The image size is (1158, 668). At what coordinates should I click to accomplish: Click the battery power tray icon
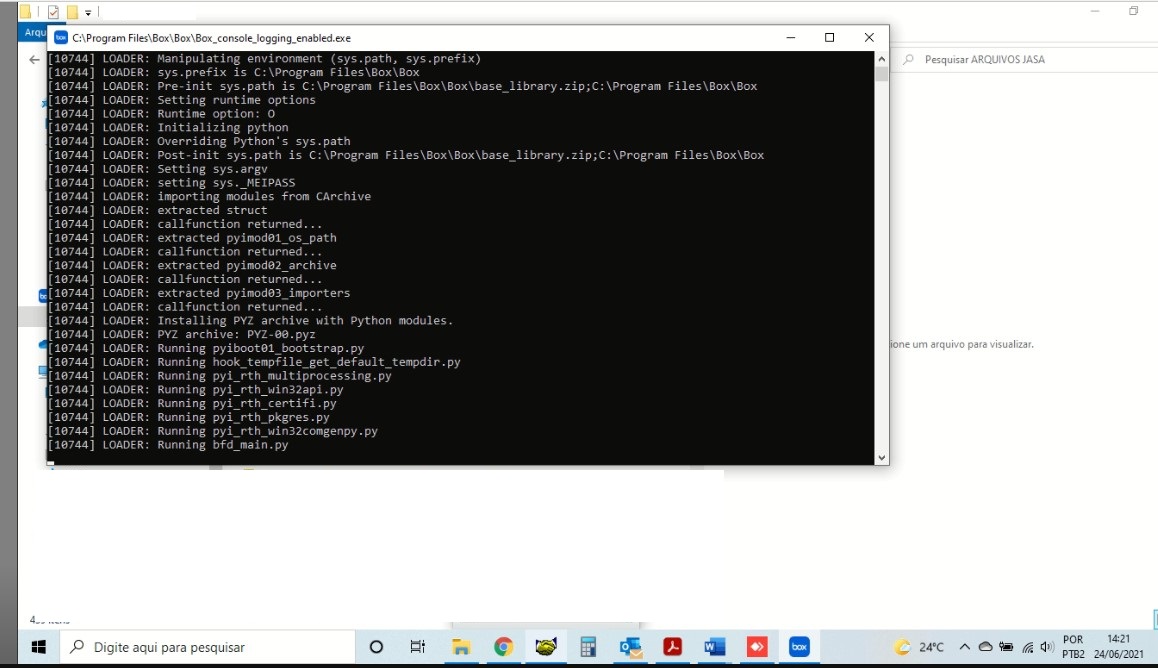tap(1006, 647)
